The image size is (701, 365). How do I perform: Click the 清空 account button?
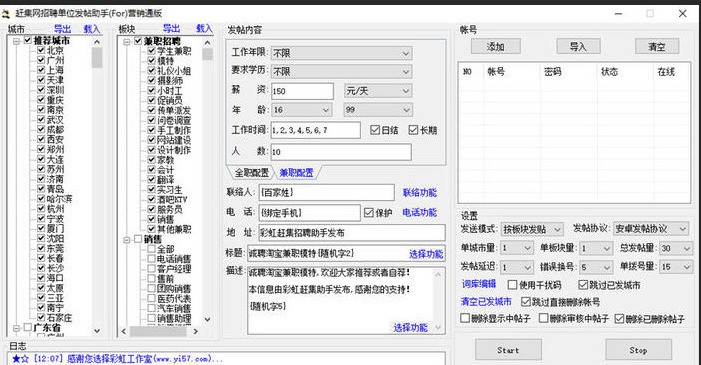coord(657,46)
